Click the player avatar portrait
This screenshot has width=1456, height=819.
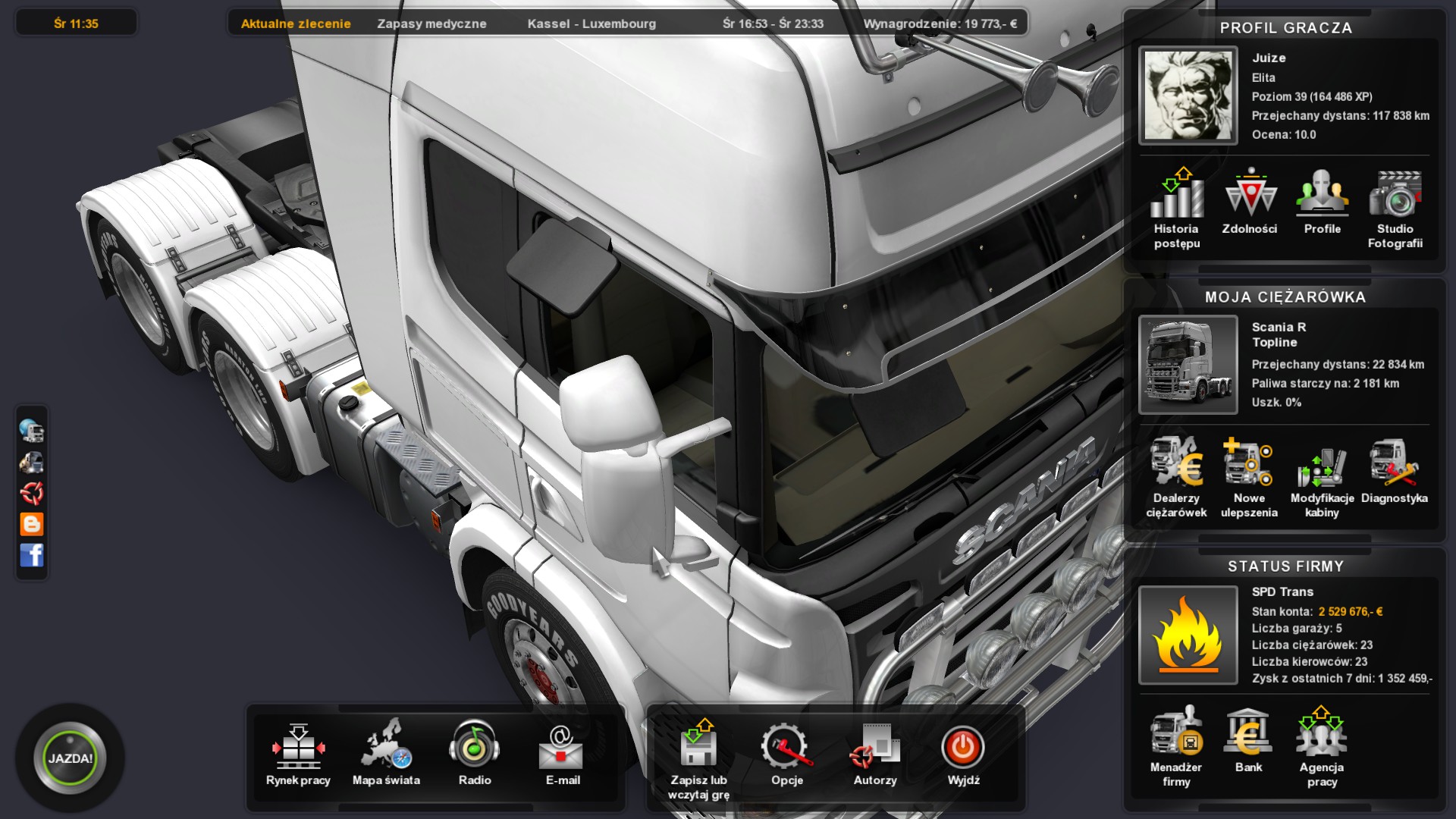(1188, 96)
